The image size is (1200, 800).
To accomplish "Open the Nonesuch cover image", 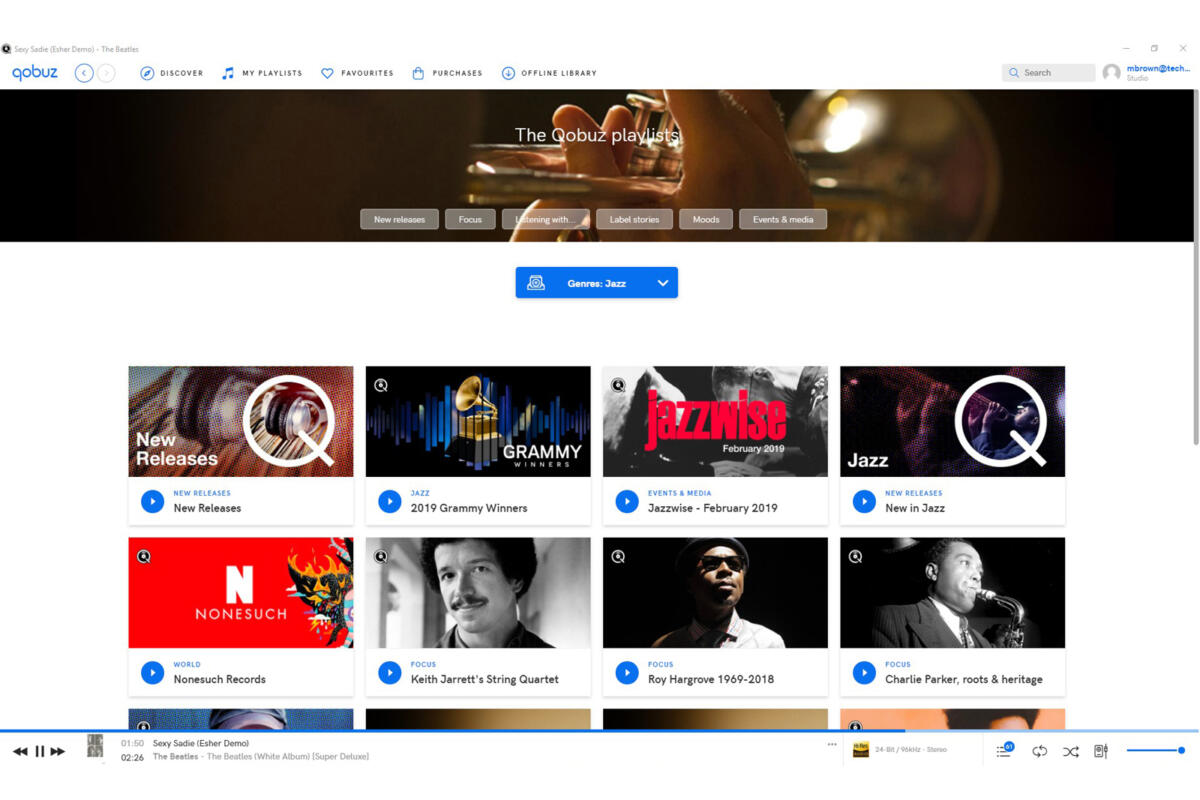I will coord(241,592).
